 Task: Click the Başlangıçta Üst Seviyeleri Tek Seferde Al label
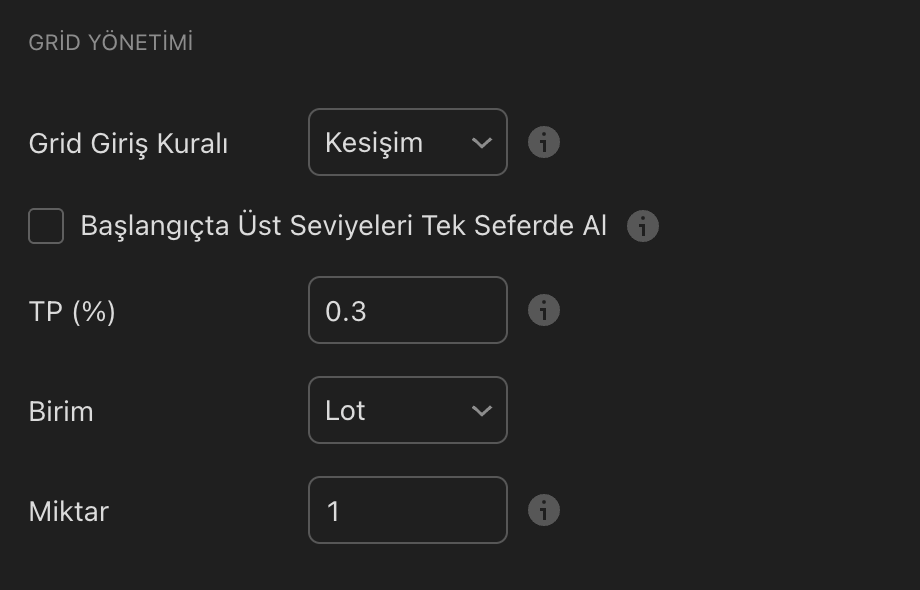[x=343, y=226]
